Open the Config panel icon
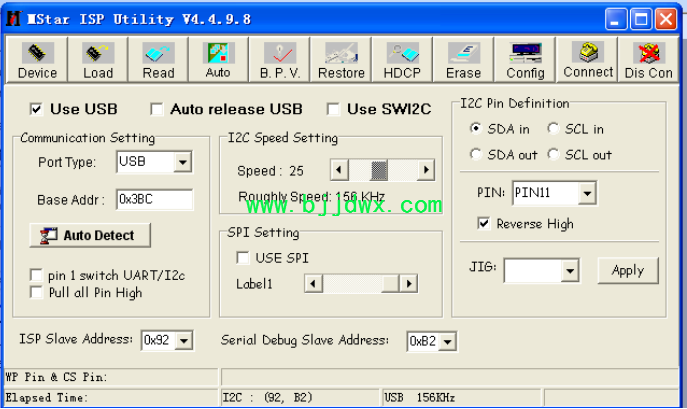The height and width of the screenshot is (409, 687). pyautogui.click(x=525, y=60)
